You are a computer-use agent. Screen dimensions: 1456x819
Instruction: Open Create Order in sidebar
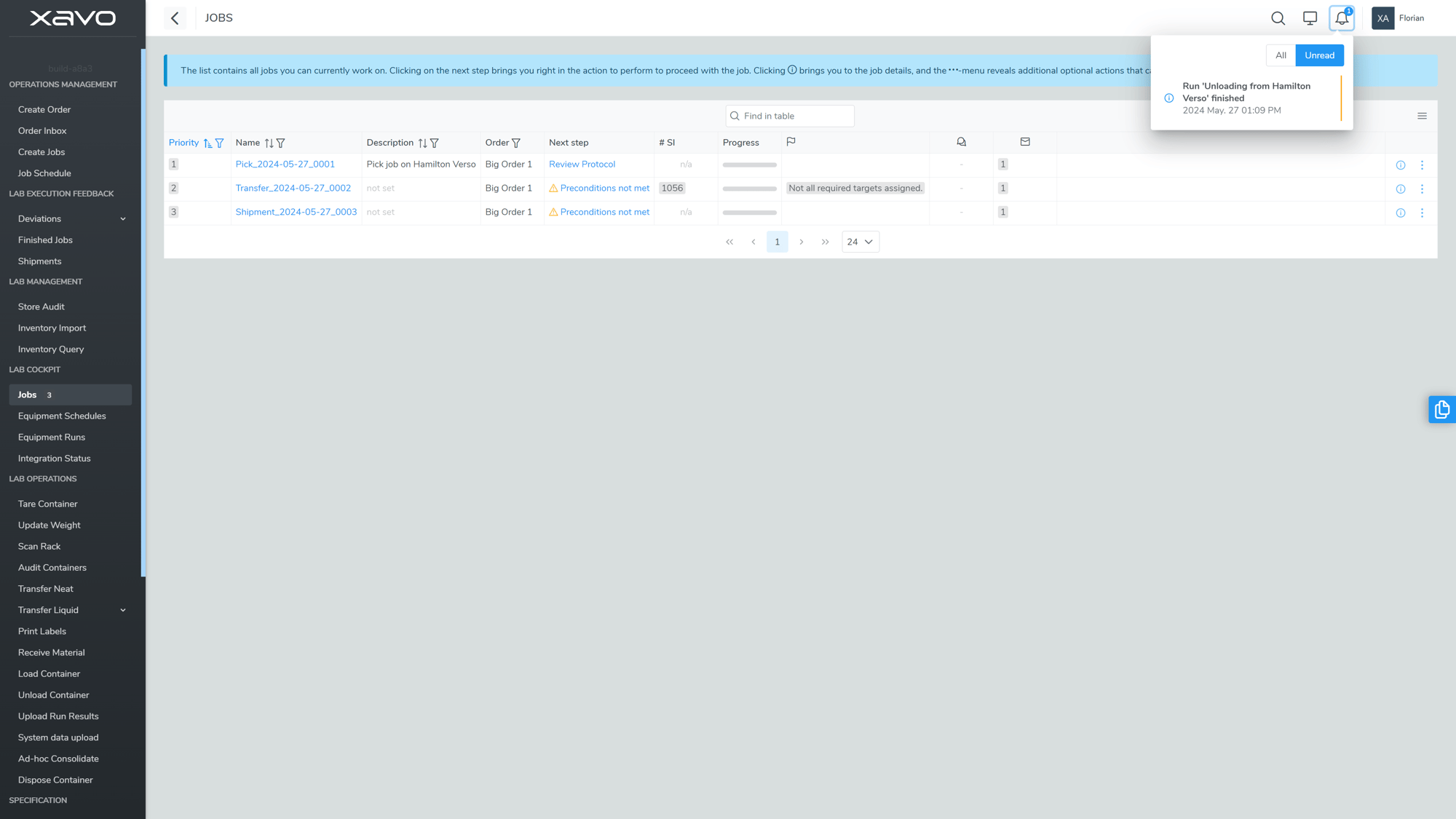click(x=44, y=110)
